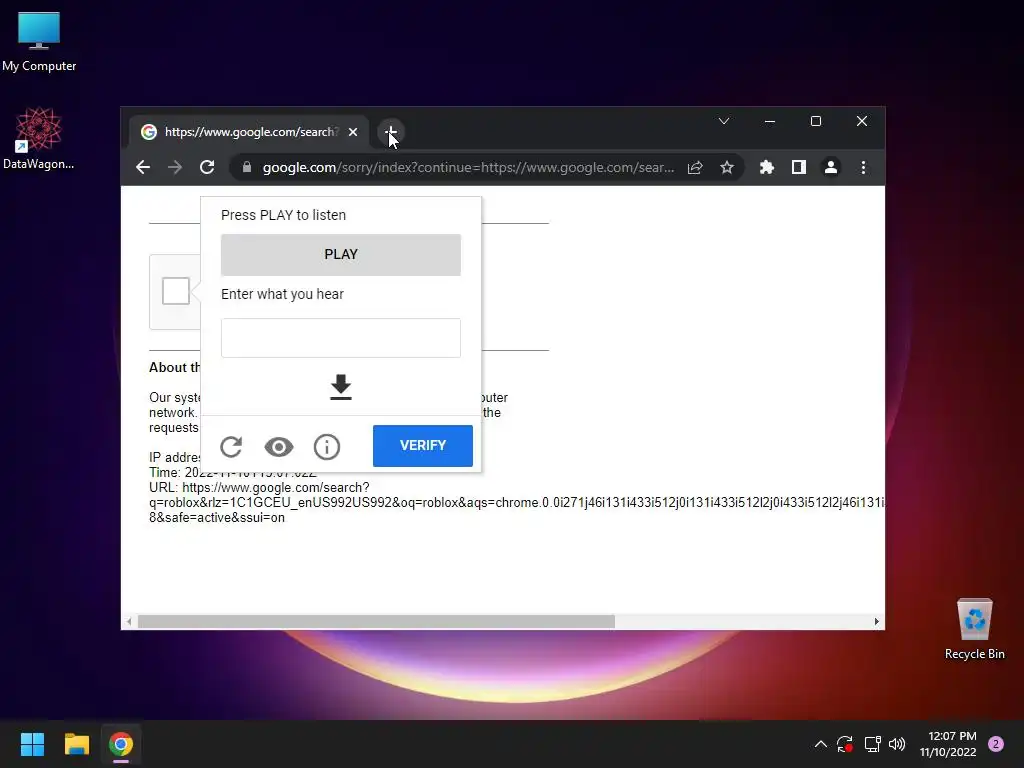Viewport: 1024px width, 768px height.
Task: Open My Computer desktop icon
Action: click(39, 41)
